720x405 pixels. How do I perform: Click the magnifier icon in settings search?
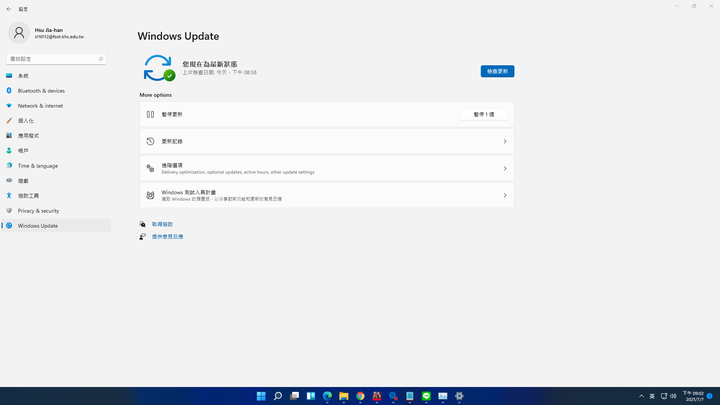point(101,59)
